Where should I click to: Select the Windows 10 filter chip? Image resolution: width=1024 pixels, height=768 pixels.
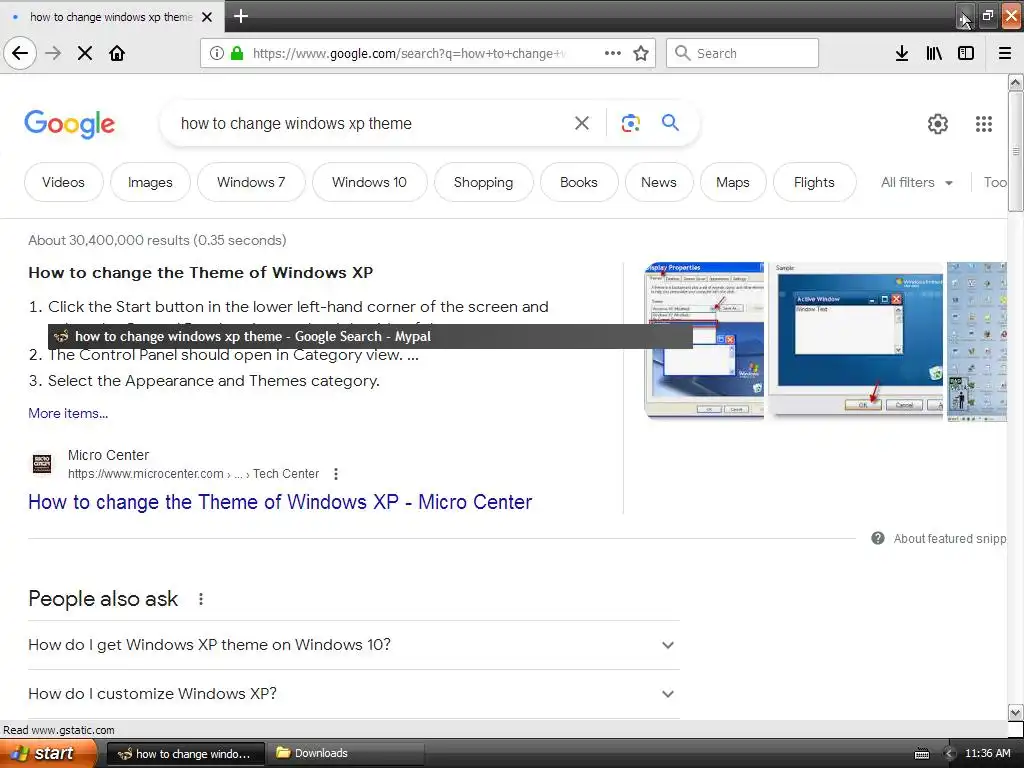[x=369, y=182]
